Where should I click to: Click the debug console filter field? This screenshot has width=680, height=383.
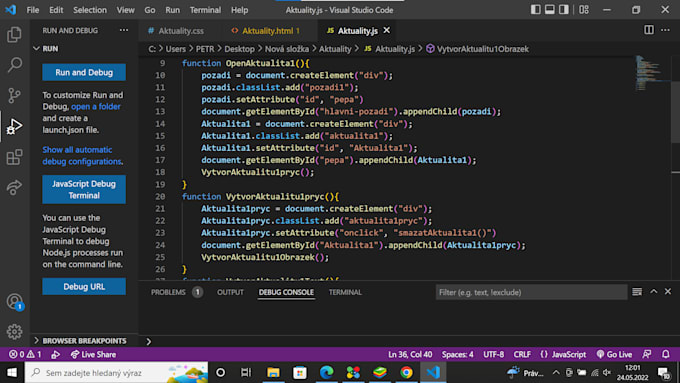point(531,292)
